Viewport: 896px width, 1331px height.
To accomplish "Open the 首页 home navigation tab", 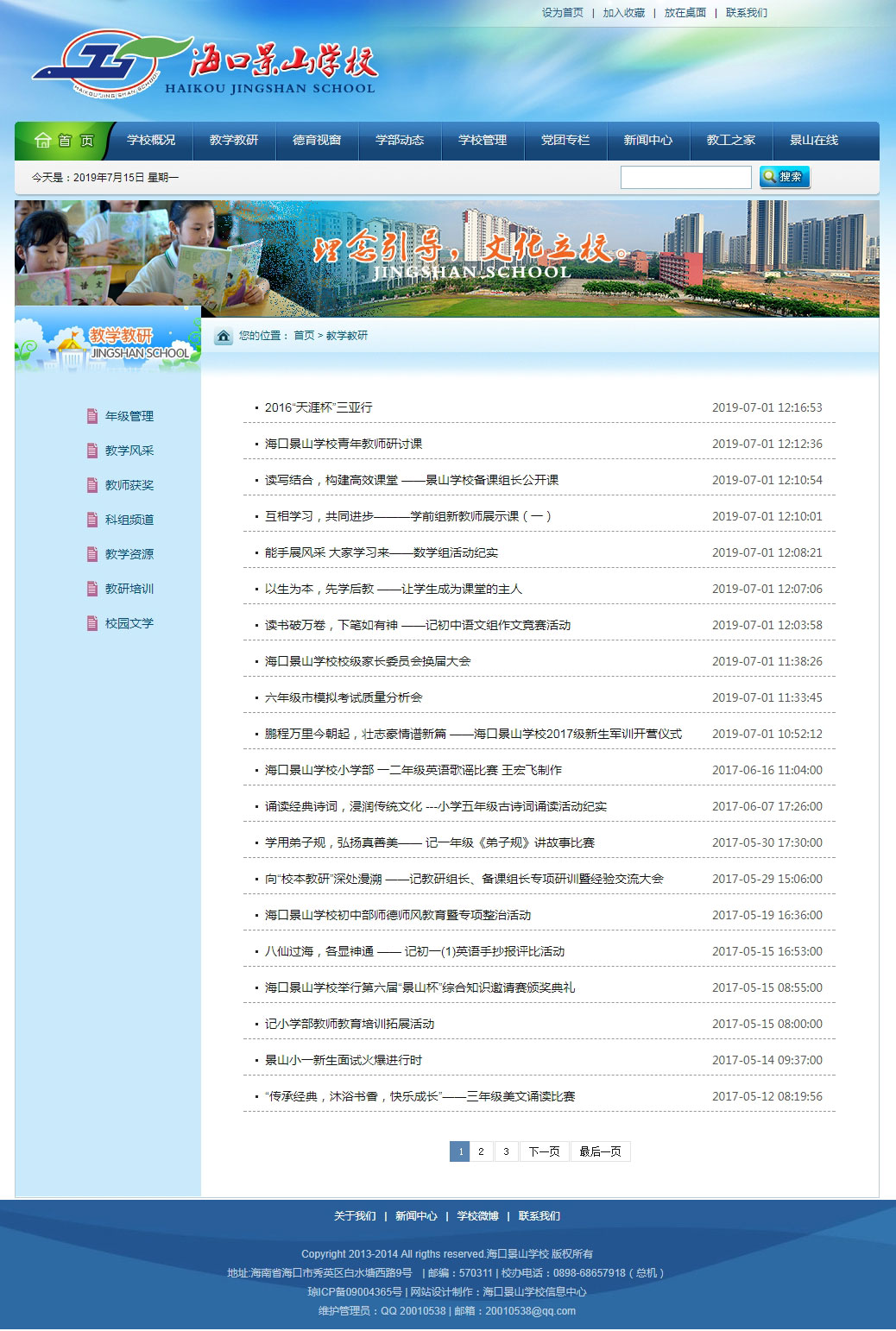I will (63, 141).
